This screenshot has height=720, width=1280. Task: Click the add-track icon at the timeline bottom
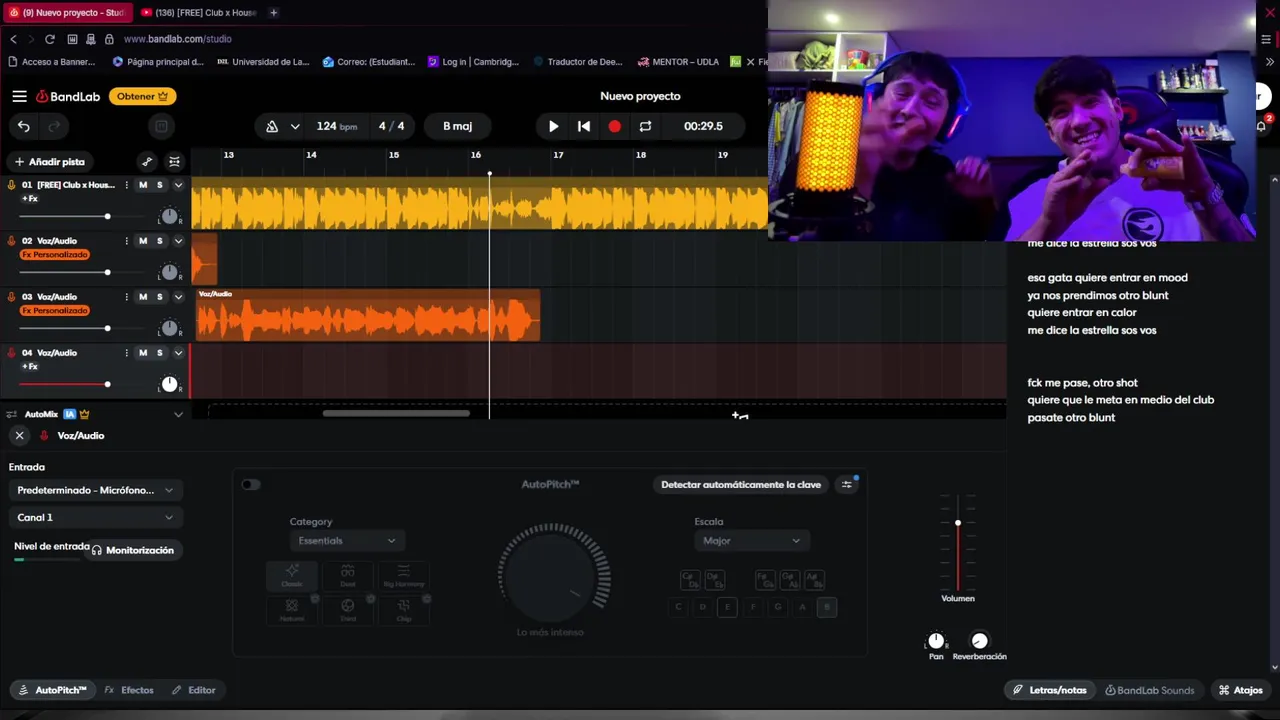739,415
